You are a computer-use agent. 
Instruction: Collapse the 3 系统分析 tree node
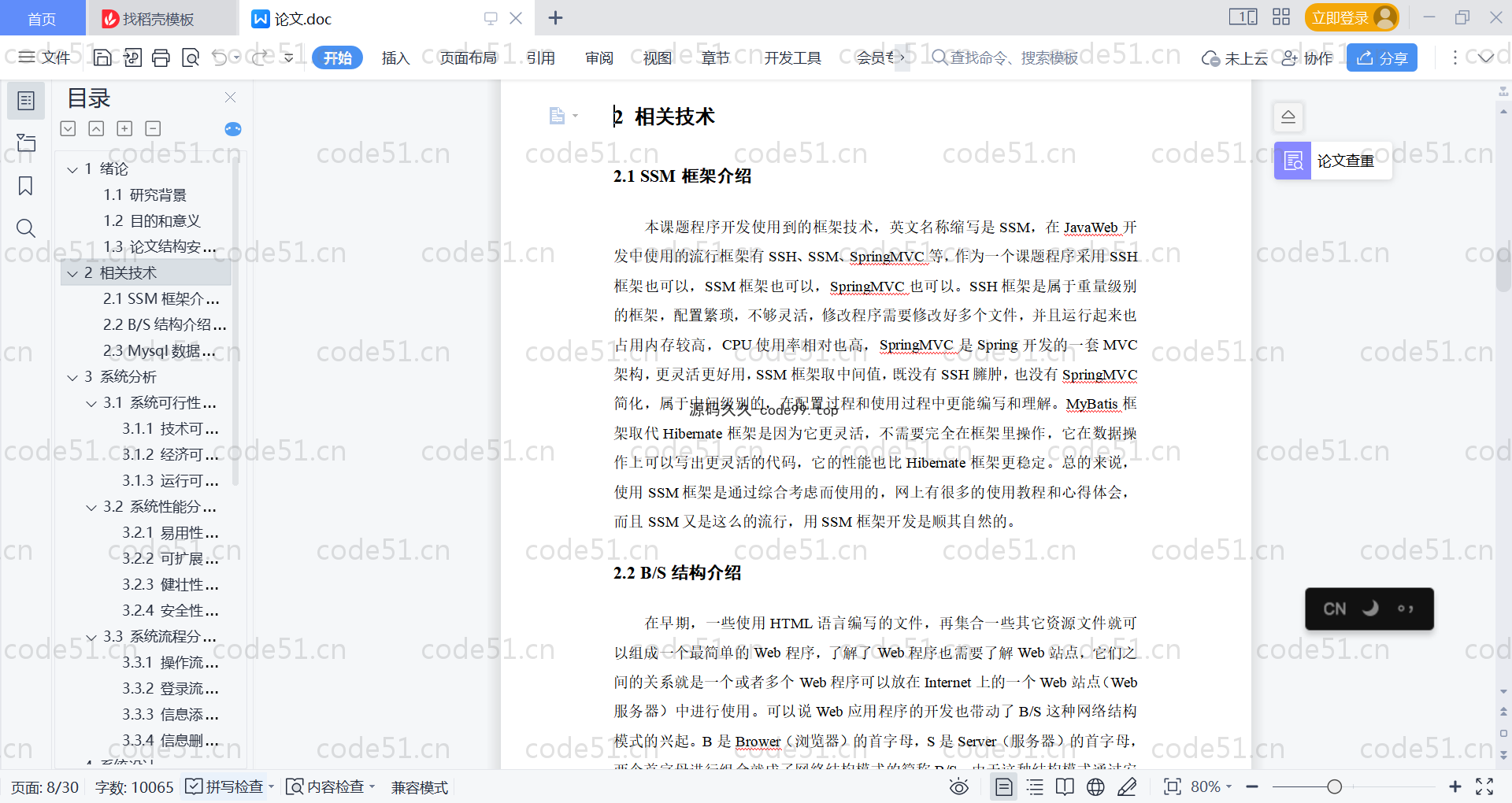point(72,377)
